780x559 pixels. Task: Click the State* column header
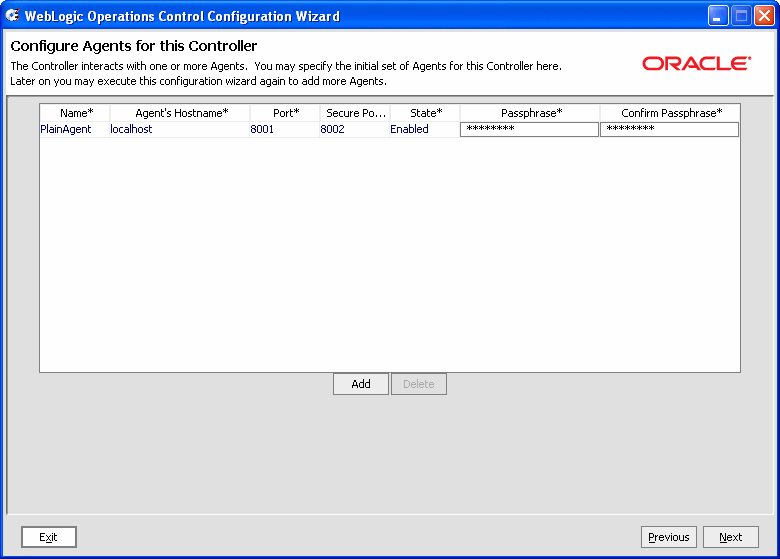[x=425, y=113]
